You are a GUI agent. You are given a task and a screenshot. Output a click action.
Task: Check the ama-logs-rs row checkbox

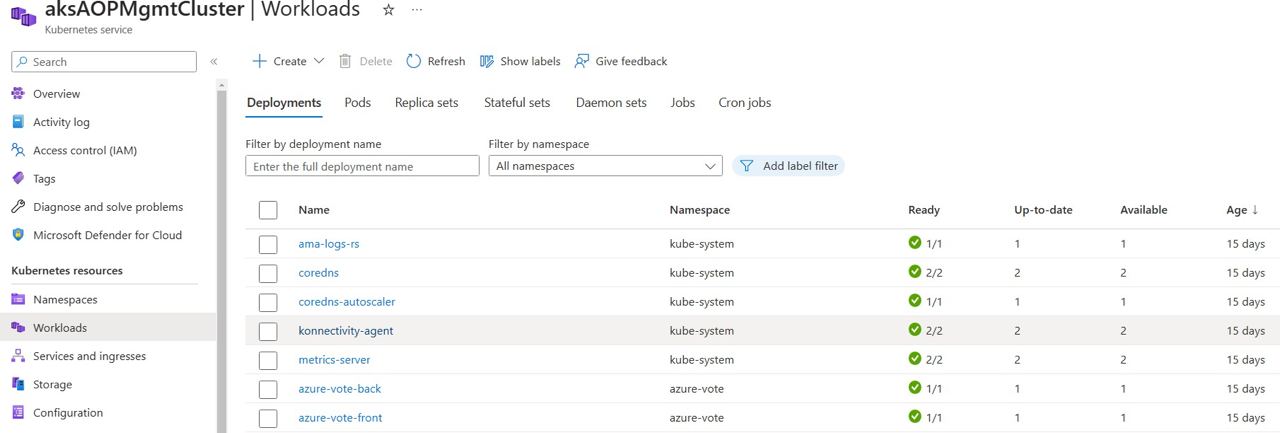point(268,244)
